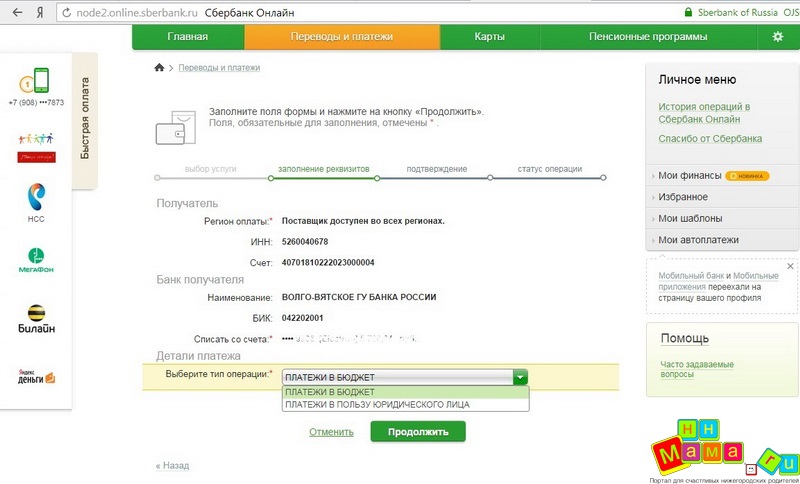Screen dimensions: 800x484
Task: Select the ИНН value 5260040678
Action: click(x=305, y=242)
